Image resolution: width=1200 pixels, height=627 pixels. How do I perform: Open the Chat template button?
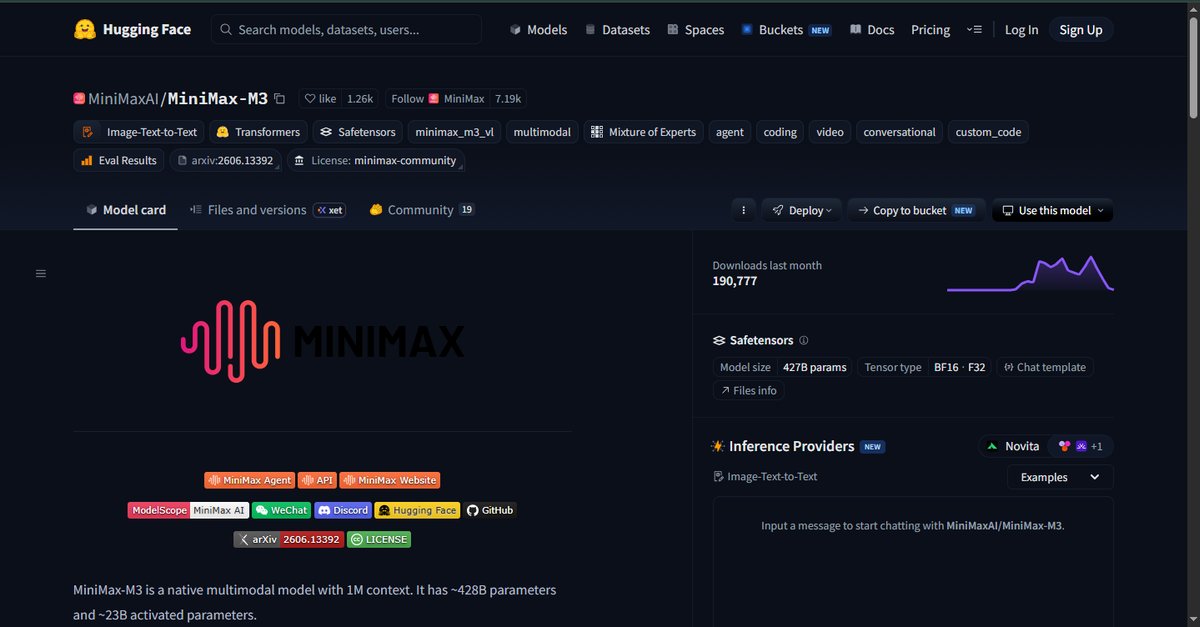coord(1044,367)
